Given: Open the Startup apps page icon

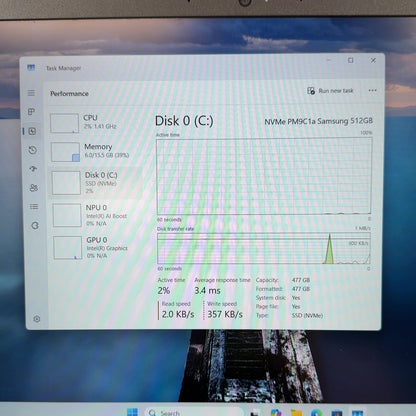Looking at the screenshot, I should [x=33, y=169].
